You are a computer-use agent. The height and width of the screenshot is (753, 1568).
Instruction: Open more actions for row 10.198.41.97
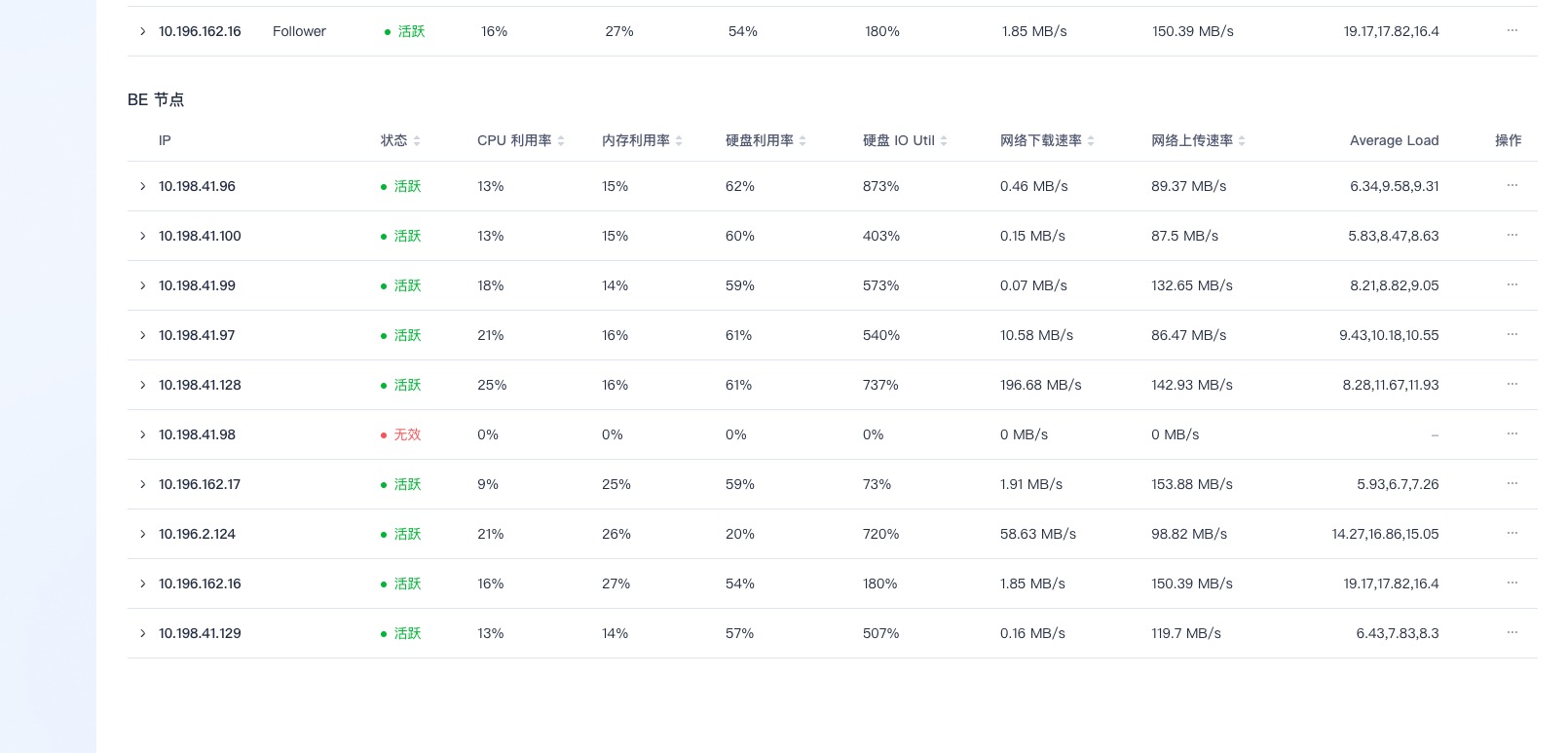tap(1512, 334)
